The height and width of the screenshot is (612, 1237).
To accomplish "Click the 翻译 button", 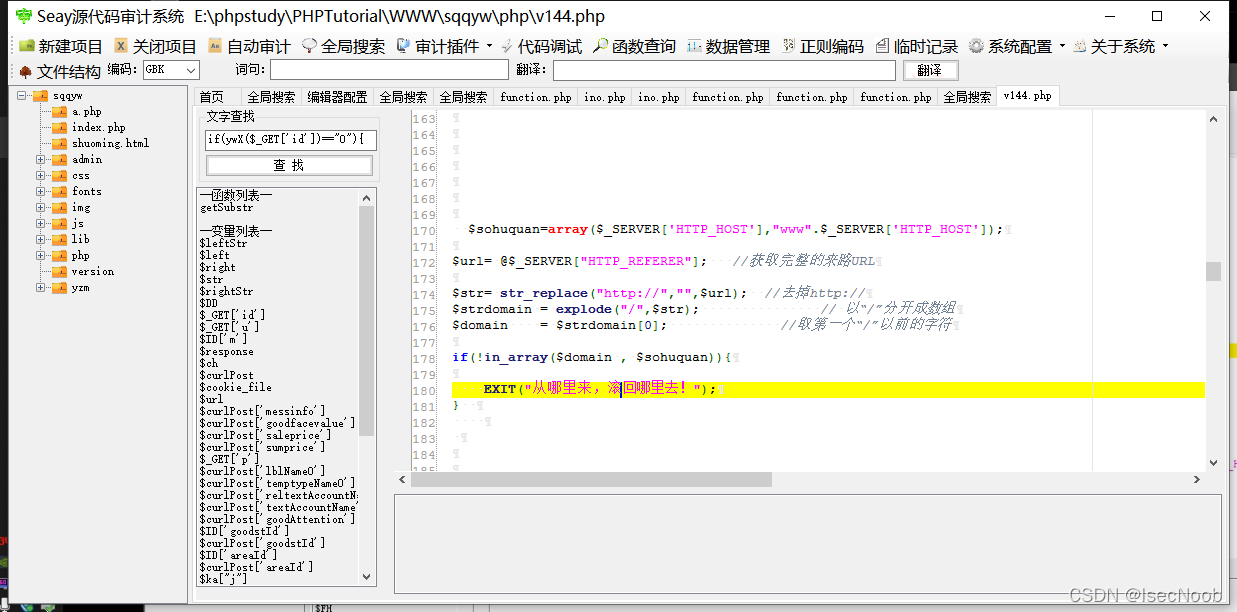I will 930,70.
